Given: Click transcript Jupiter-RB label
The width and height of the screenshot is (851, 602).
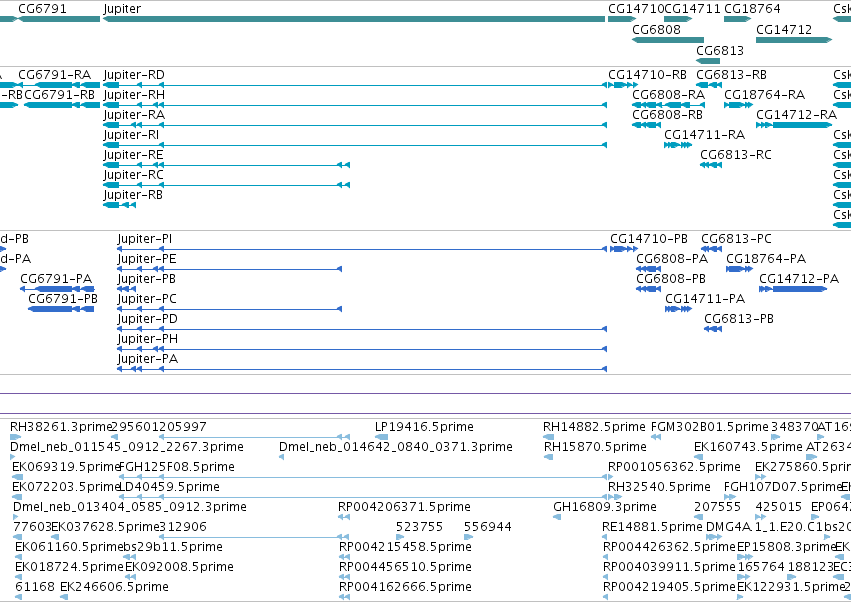Looking at the screenshot, I should tap(133, 195).
